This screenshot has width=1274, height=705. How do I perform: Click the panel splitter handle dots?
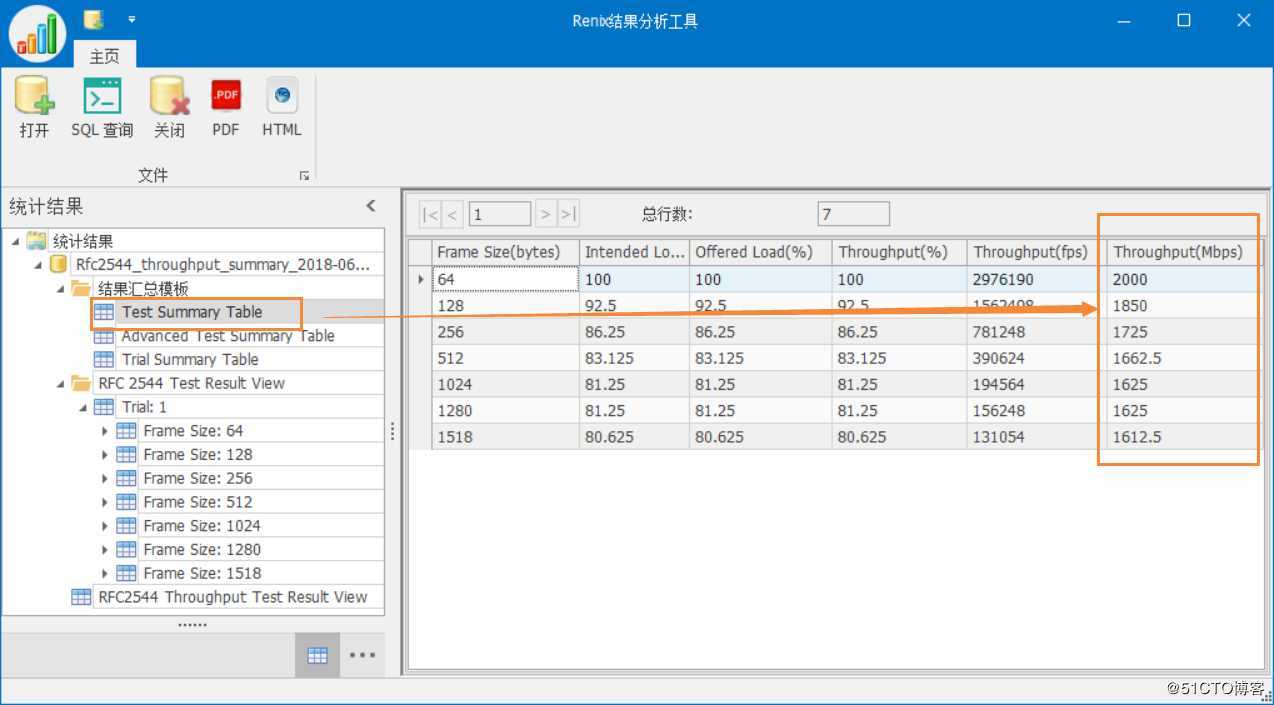392,431
